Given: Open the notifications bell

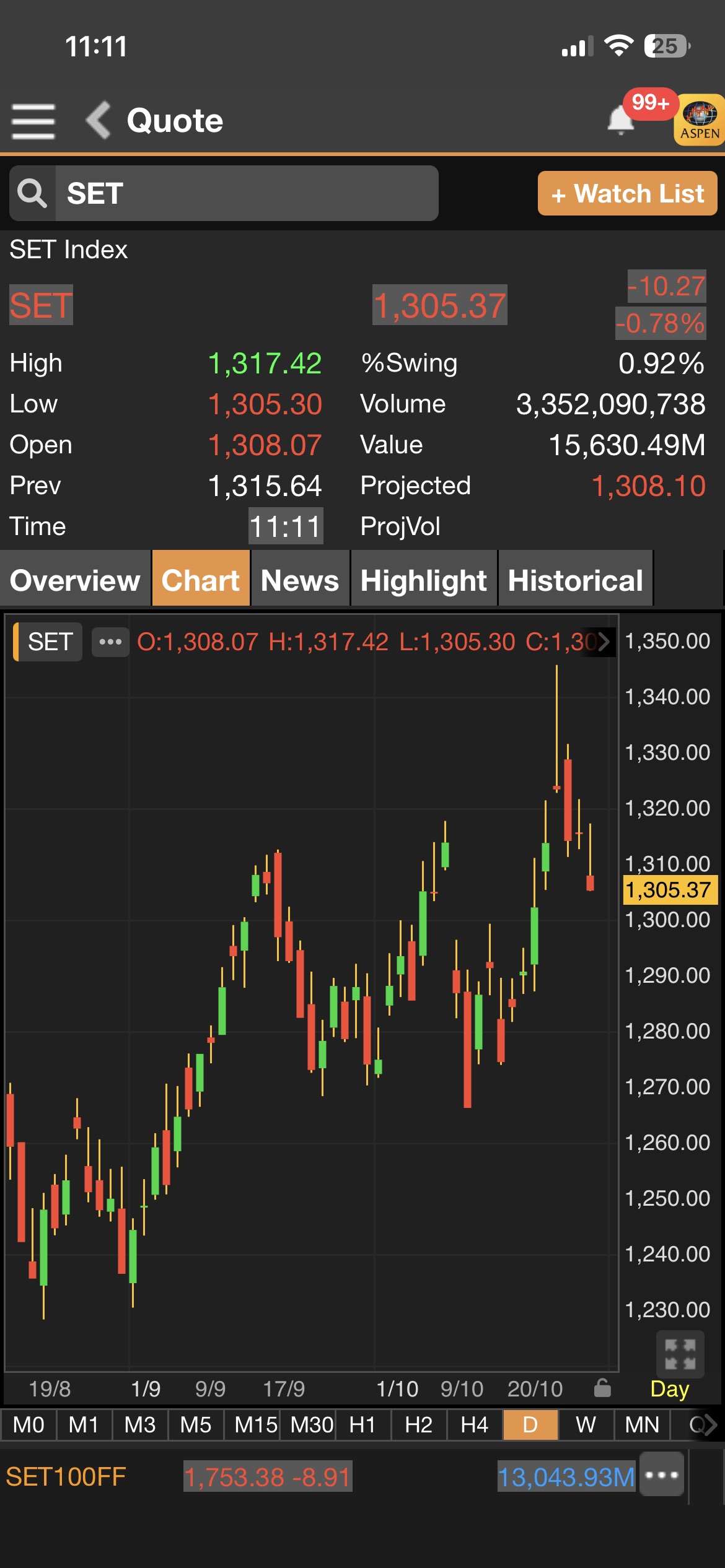Looking at the screenshot, I should pos(620,120).
